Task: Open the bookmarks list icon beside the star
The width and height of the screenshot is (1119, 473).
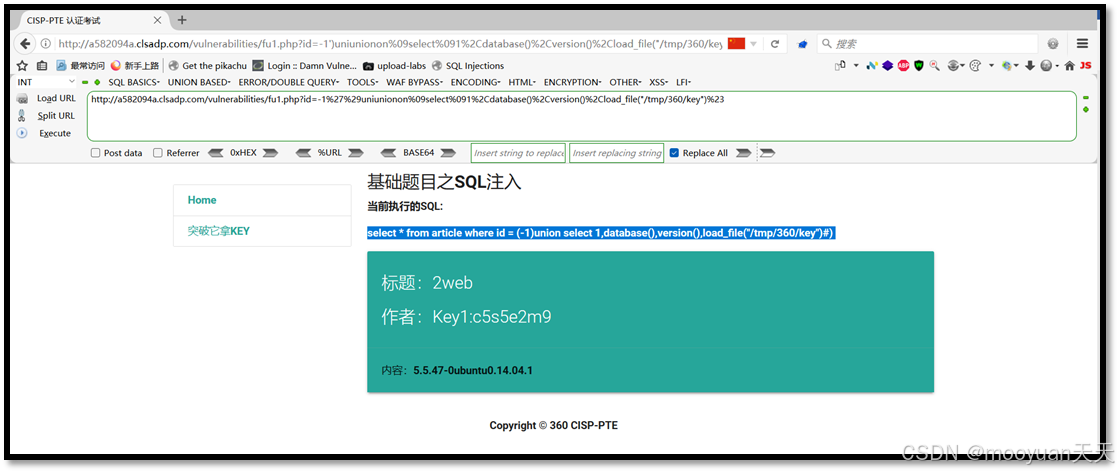Action: click(x=41, y=65)
